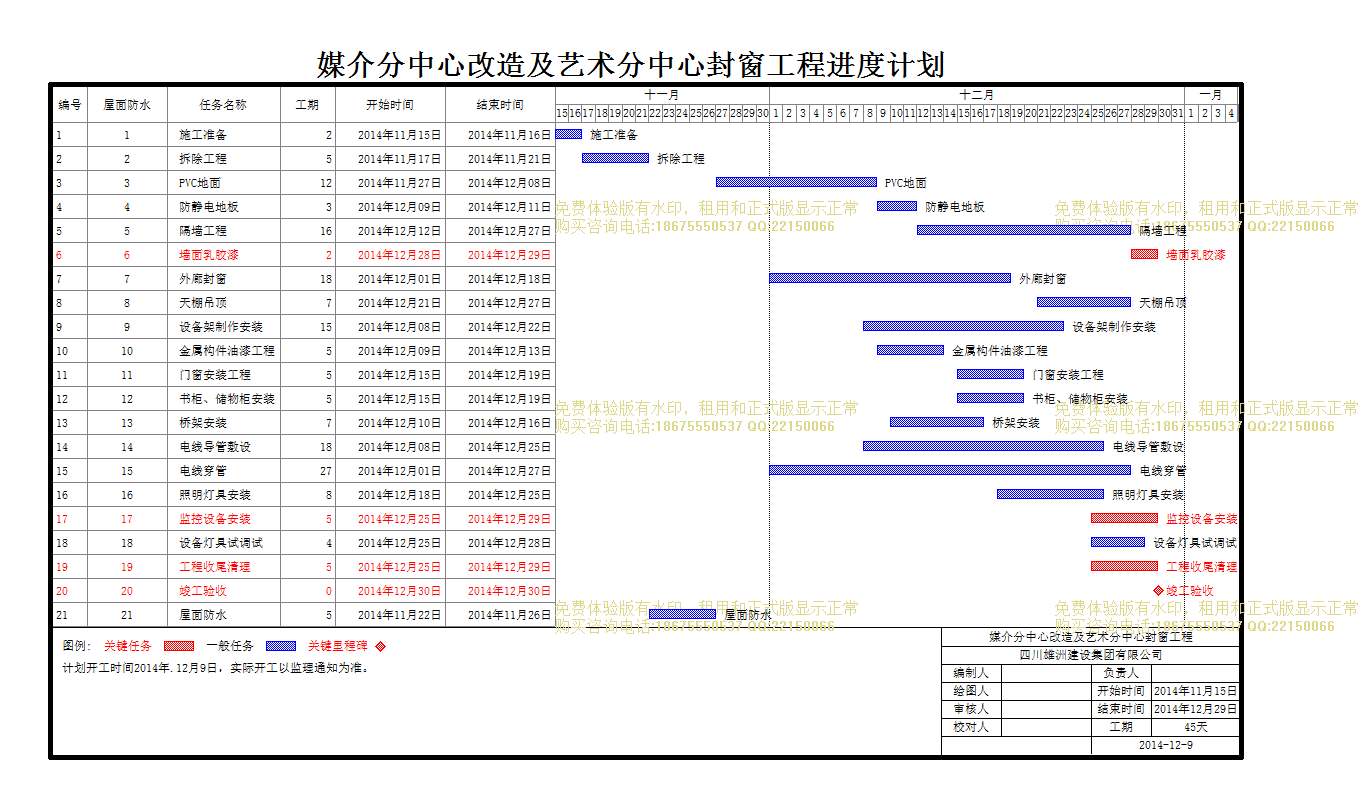The height and width of the screenshot is (806, 1358).
Task: Select the 电线导管敷设 blue schedule bar
Action: [x=984, y=446]
